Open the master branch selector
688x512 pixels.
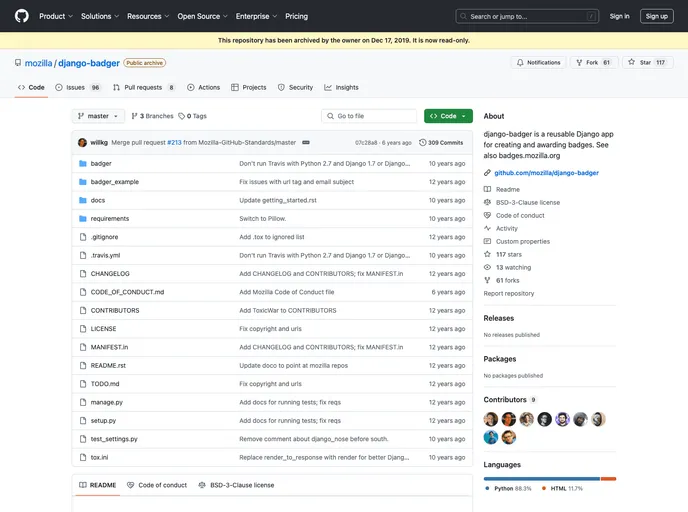98,116
